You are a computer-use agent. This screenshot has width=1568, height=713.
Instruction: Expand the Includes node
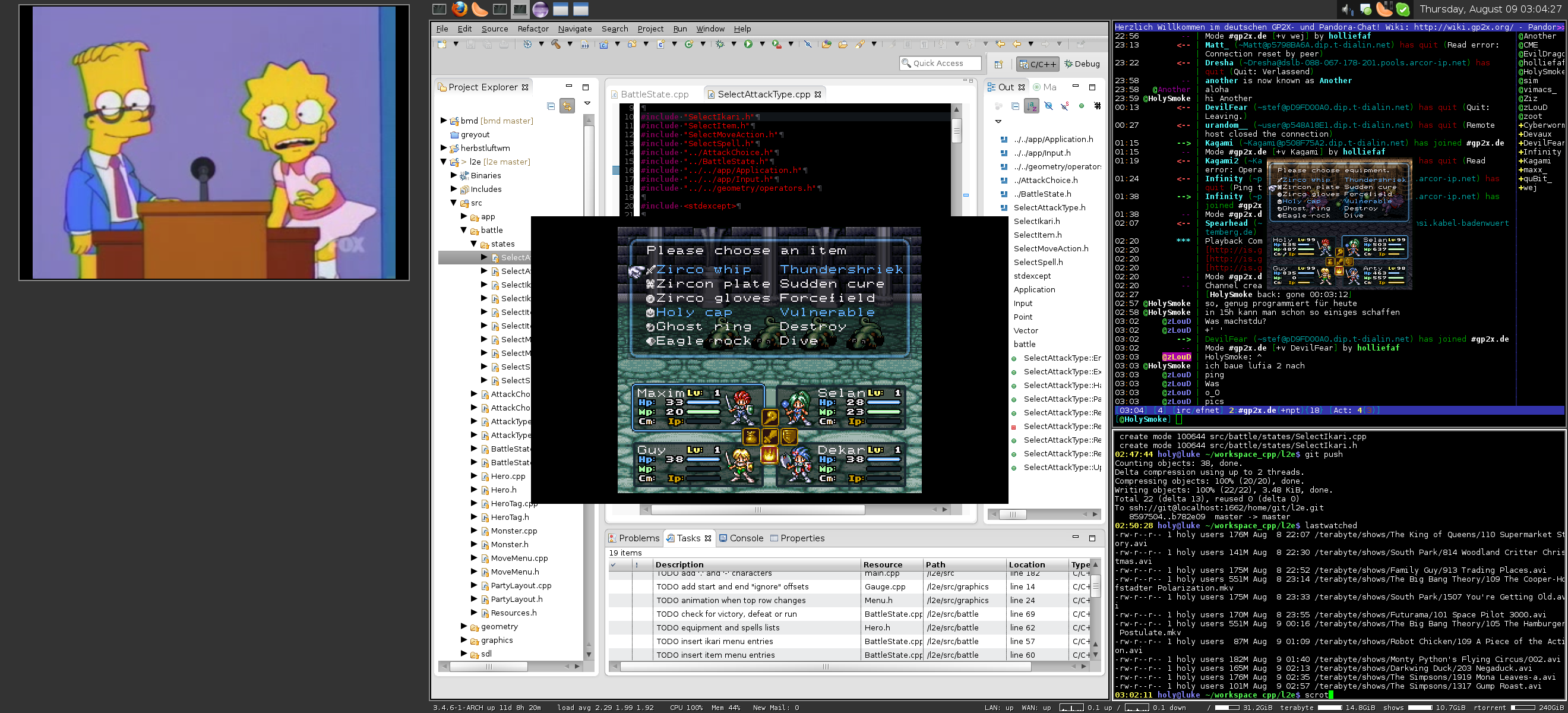tap(454, 189)
